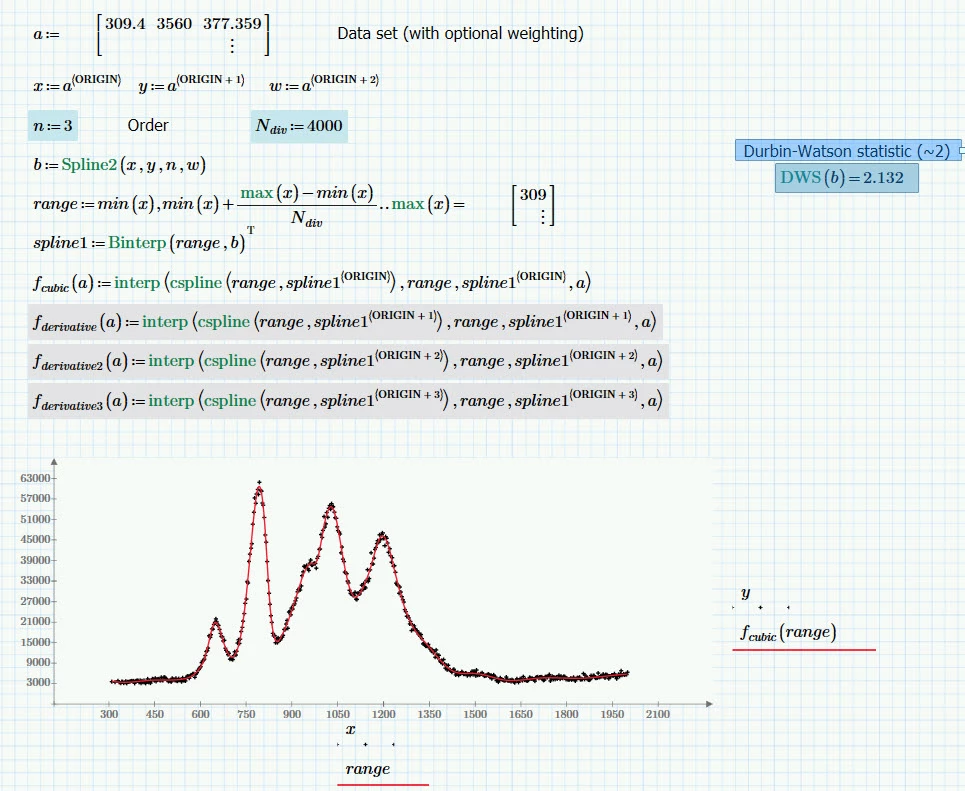Click the range result vector showing 309
The width and height of the screenshot is (965, 791).
click(533, 206)
